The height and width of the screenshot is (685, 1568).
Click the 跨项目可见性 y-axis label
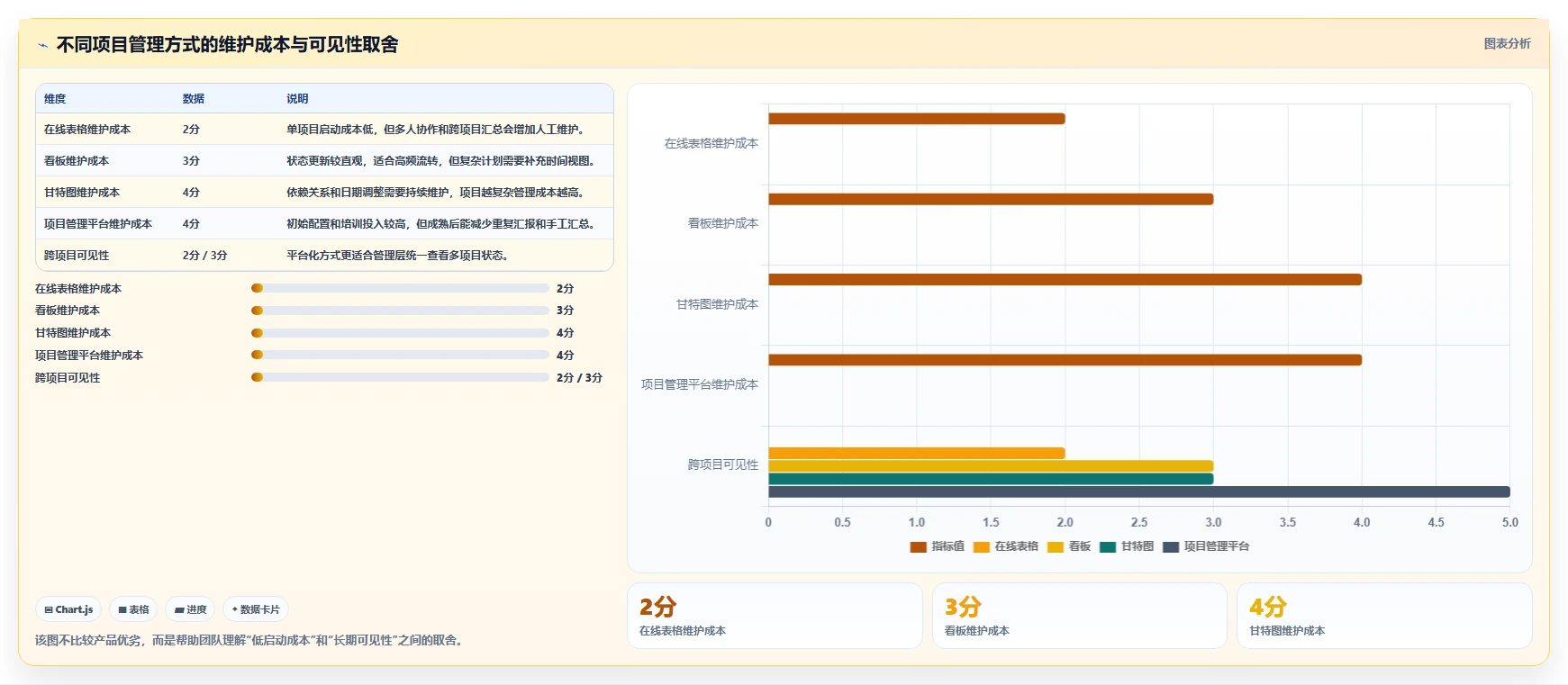(723, 464)
